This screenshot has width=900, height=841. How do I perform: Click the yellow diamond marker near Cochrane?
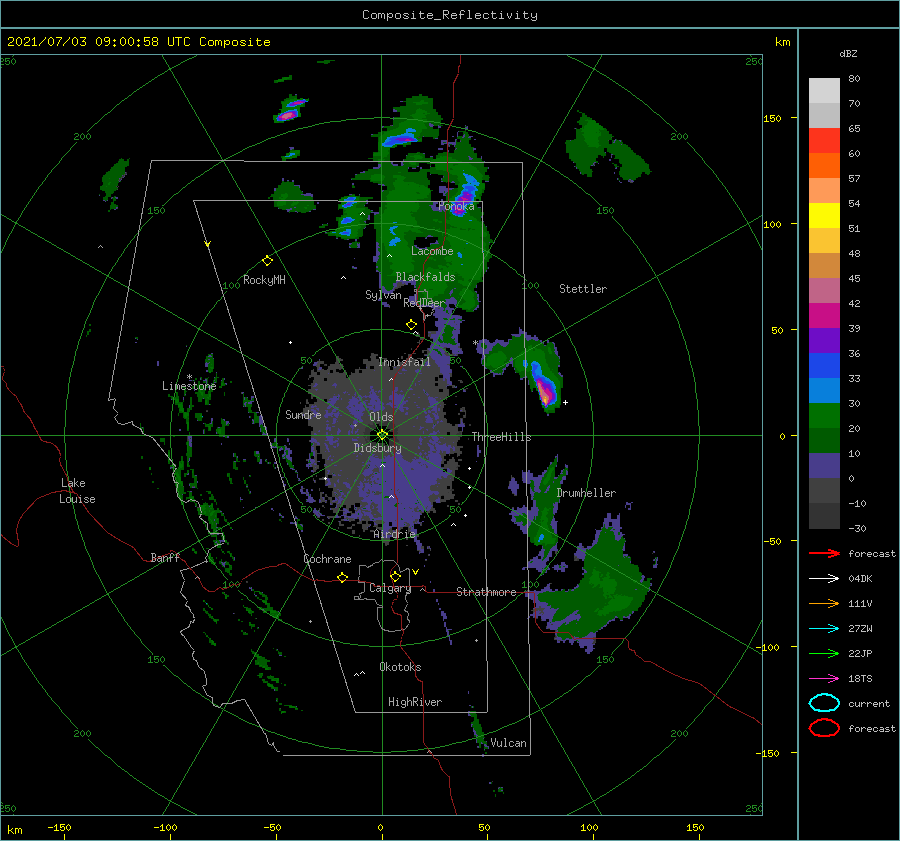342,577
